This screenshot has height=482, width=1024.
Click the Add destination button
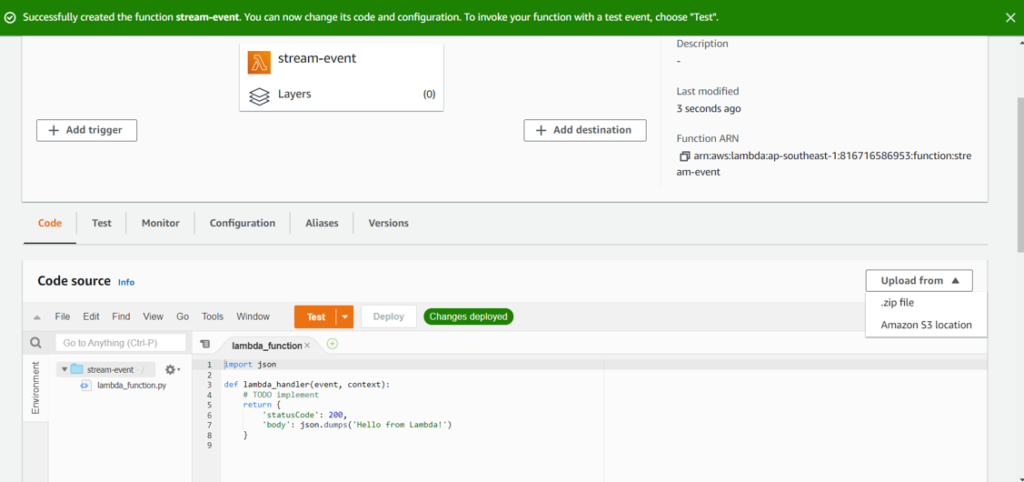pos(584,130)
